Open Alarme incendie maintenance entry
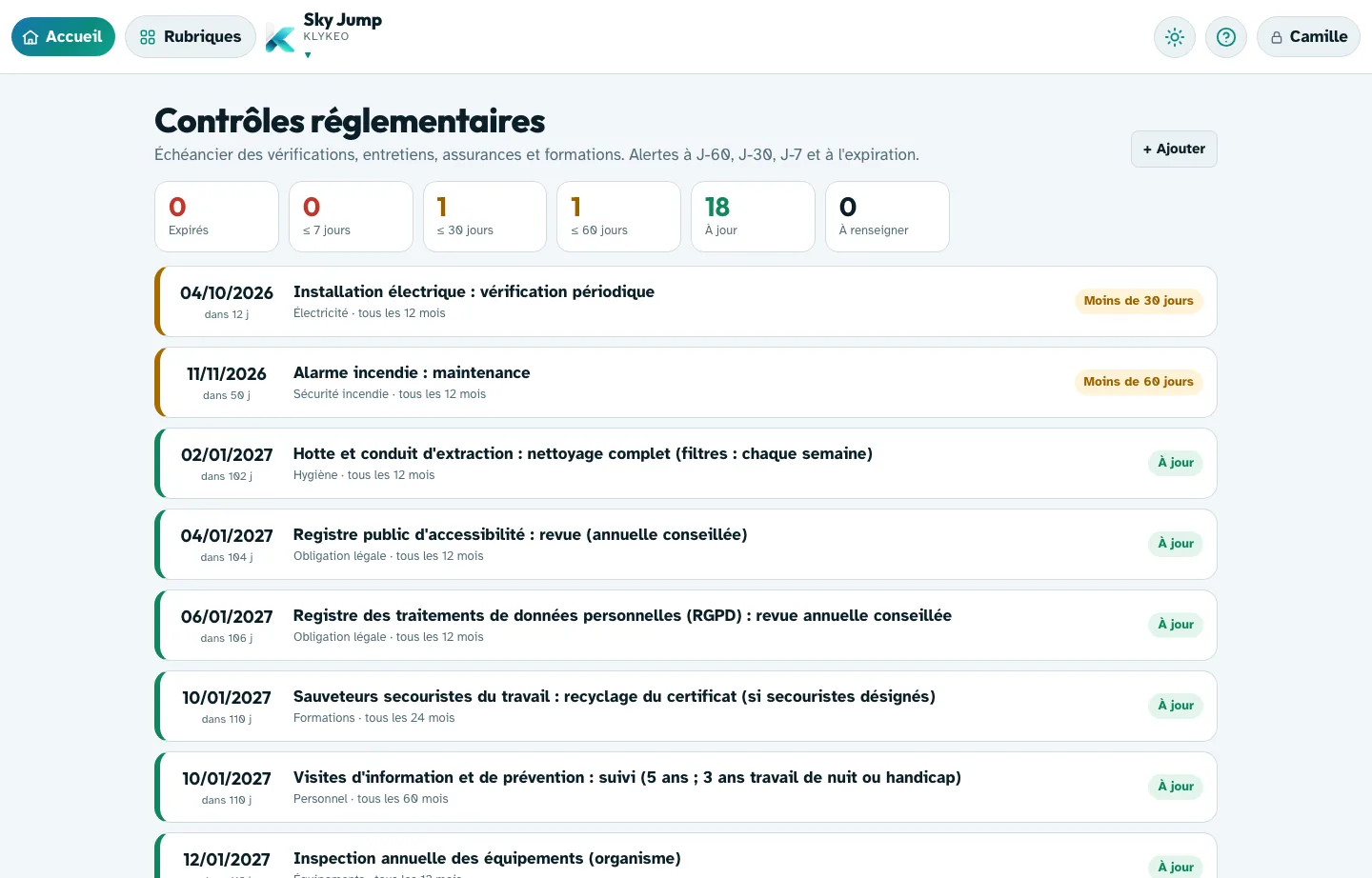 click(686, 382)
